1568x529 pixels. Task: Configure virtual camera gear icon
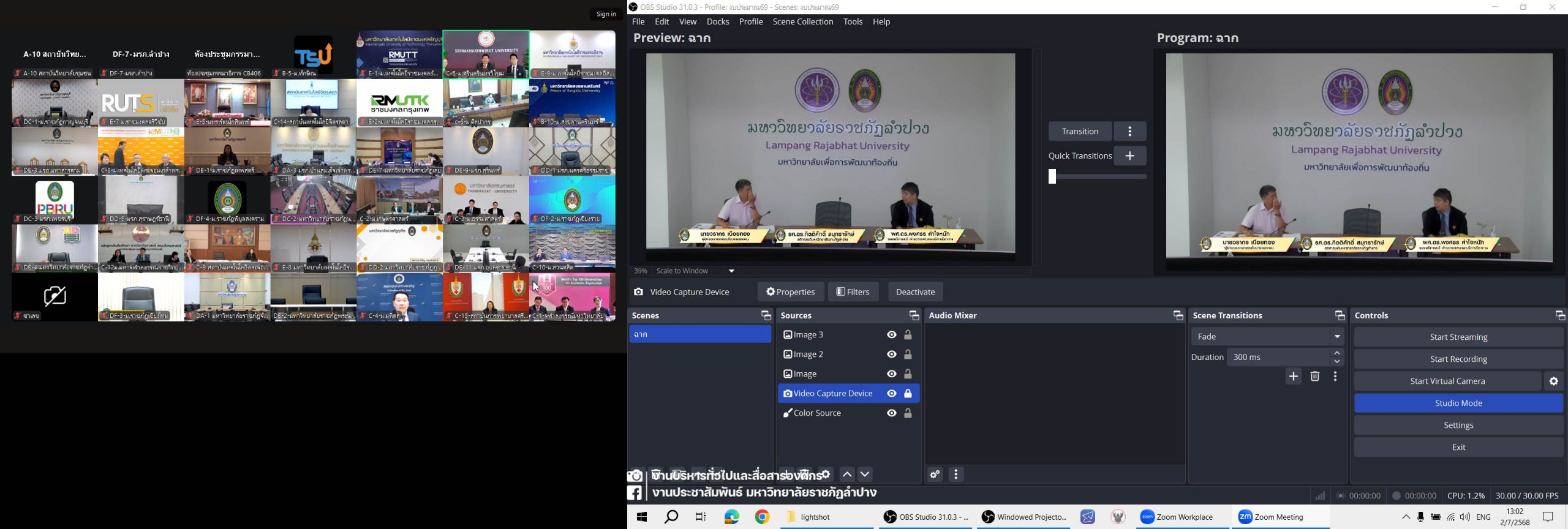click(x=1553, y=381)
